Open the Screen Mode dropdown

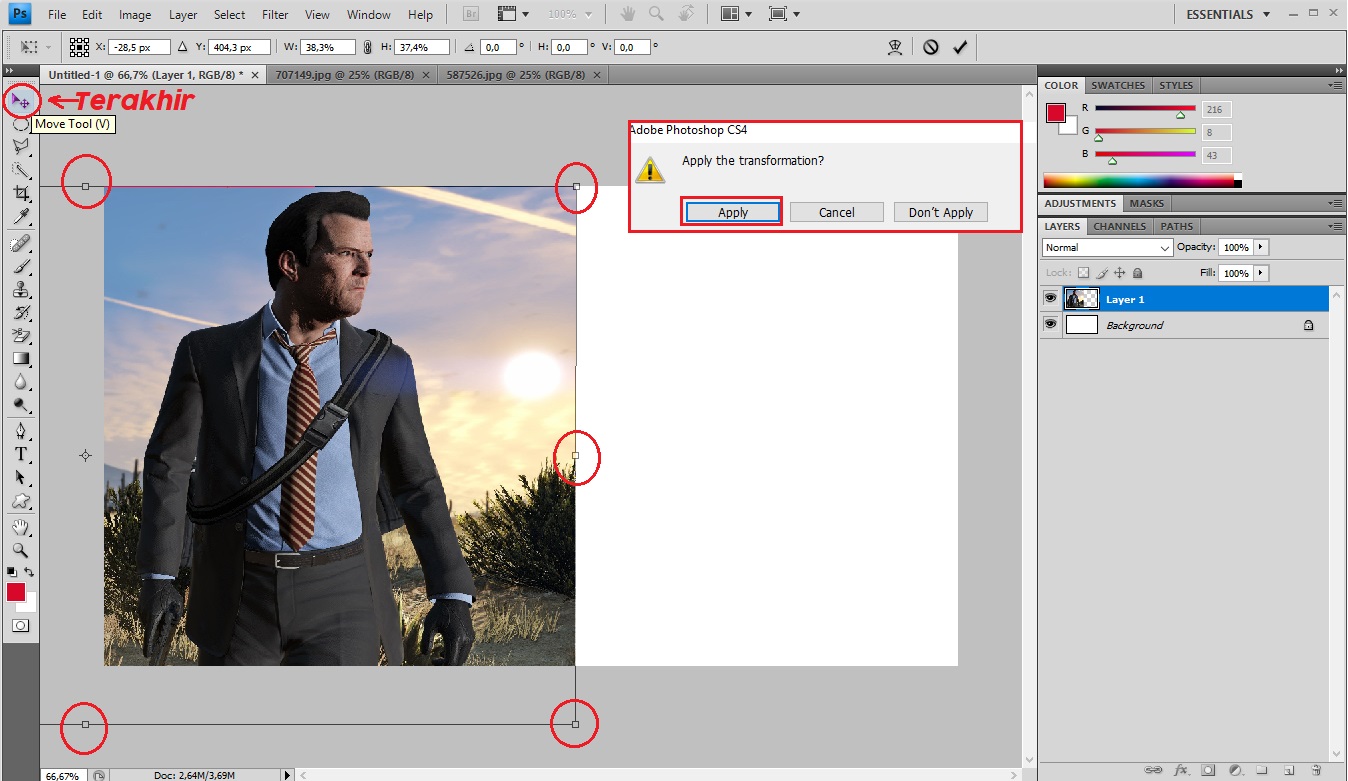784,15
